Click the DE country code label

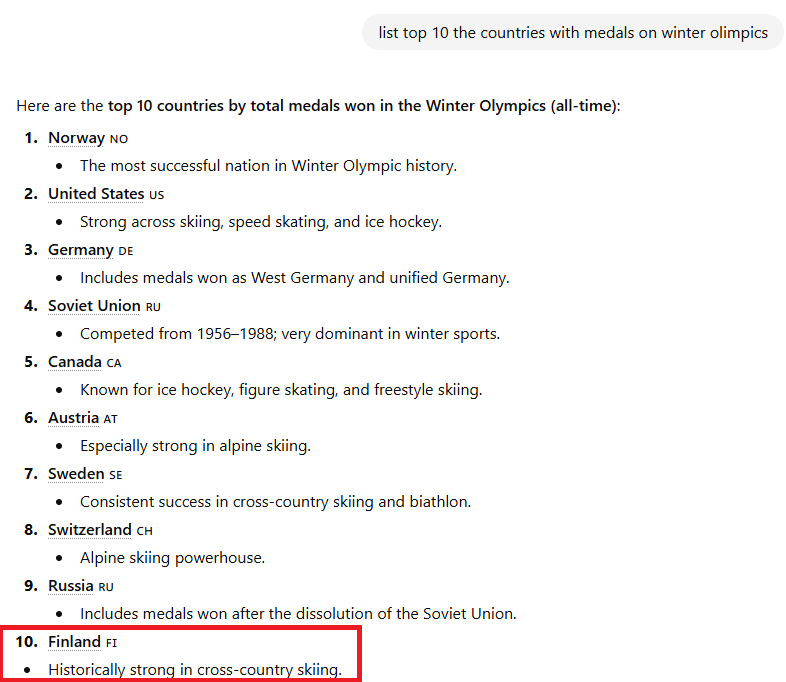pyautogui.click(x=126, y=252)
